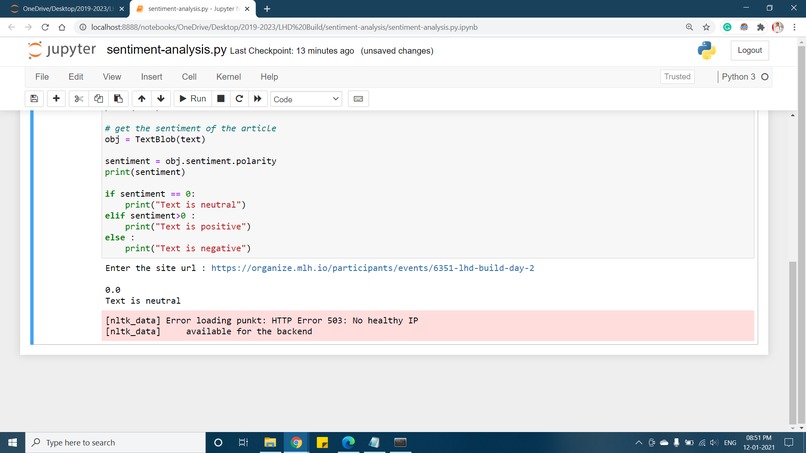Open the browser zoom magnifier icon
Viewport: 806px width, 453px height.
tap(689, 27)
